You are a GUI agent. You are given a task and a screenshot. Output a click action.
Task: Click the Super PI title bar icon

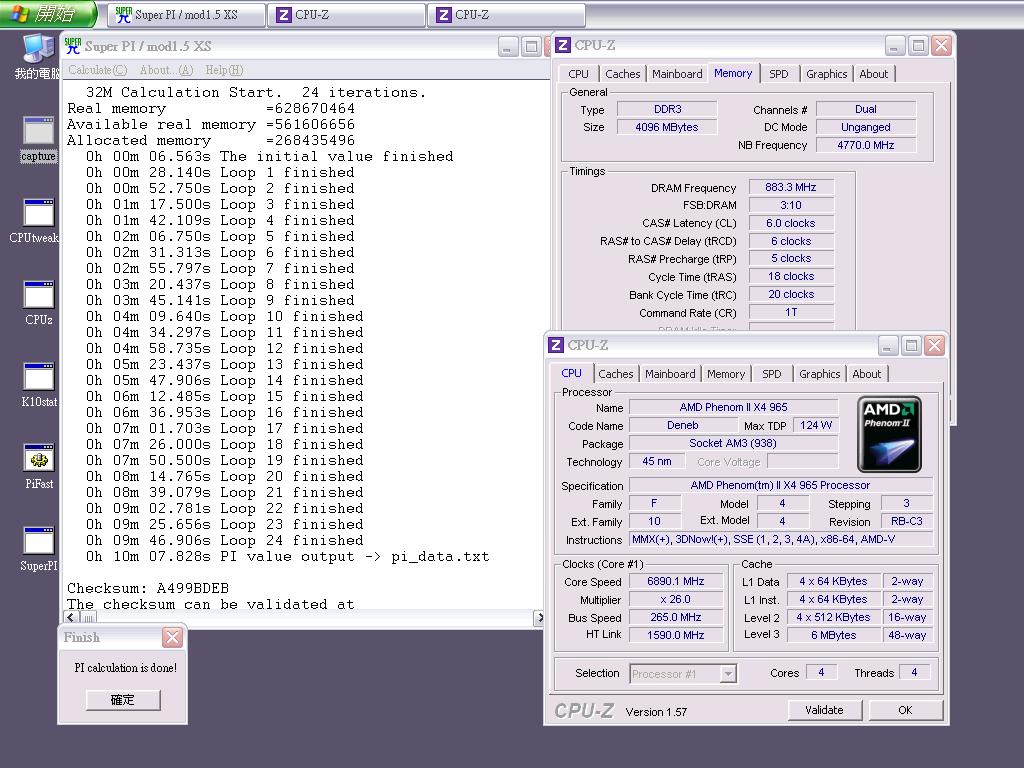pos(72,46)
